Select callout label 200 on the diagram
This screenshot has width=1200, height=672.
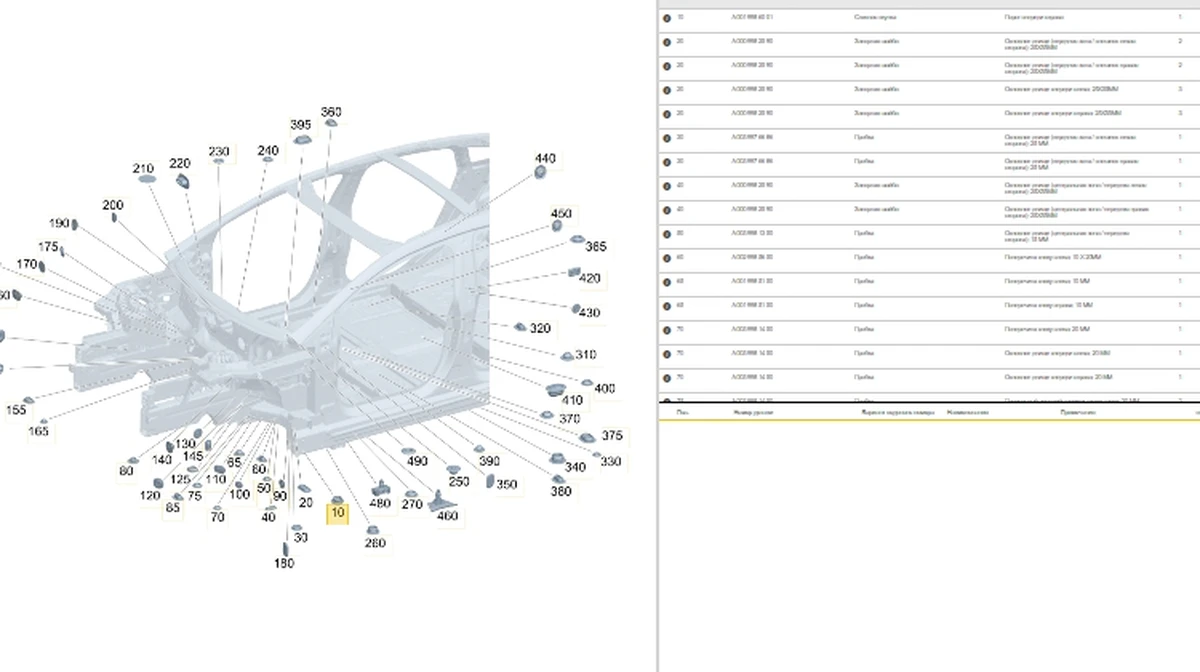click(x=113, y=205)
